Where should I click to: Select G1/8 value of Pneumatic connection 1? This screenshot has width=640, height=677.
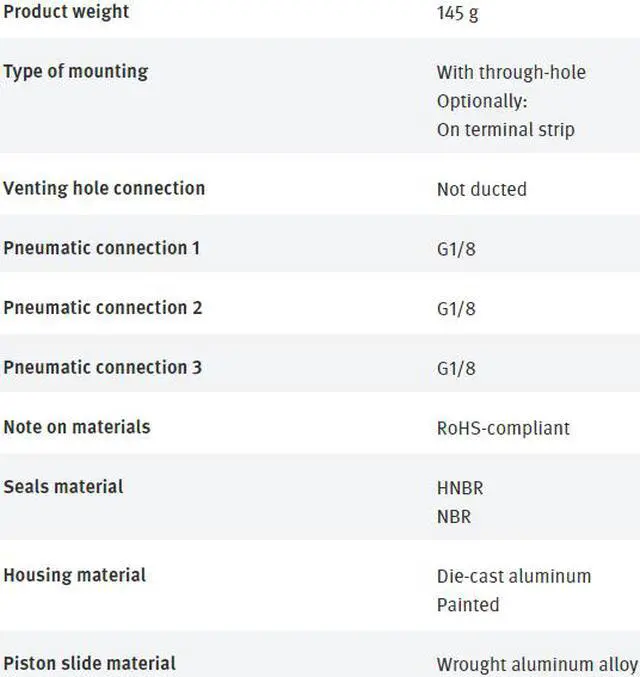[456, 249]
